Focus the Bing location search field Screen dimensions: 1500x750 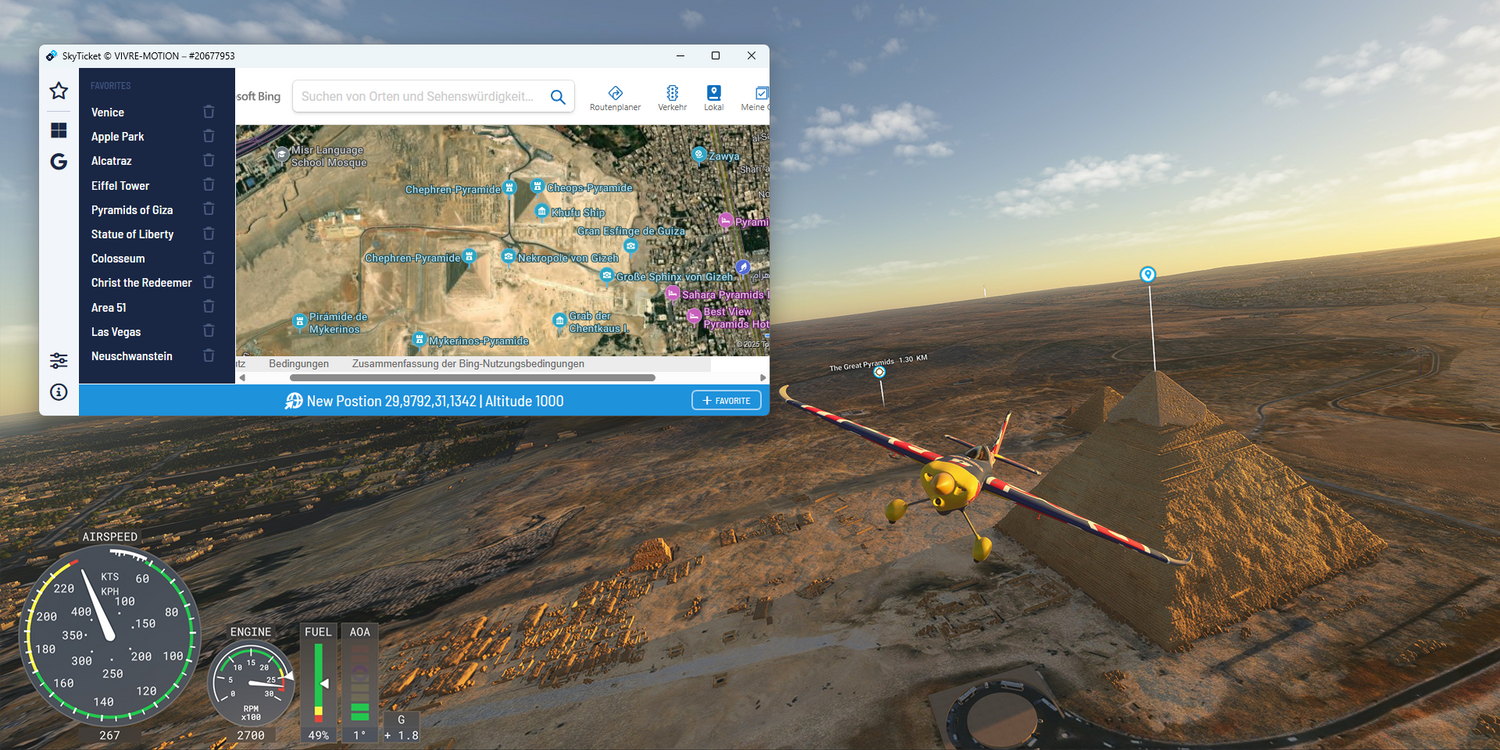(418, 97)
